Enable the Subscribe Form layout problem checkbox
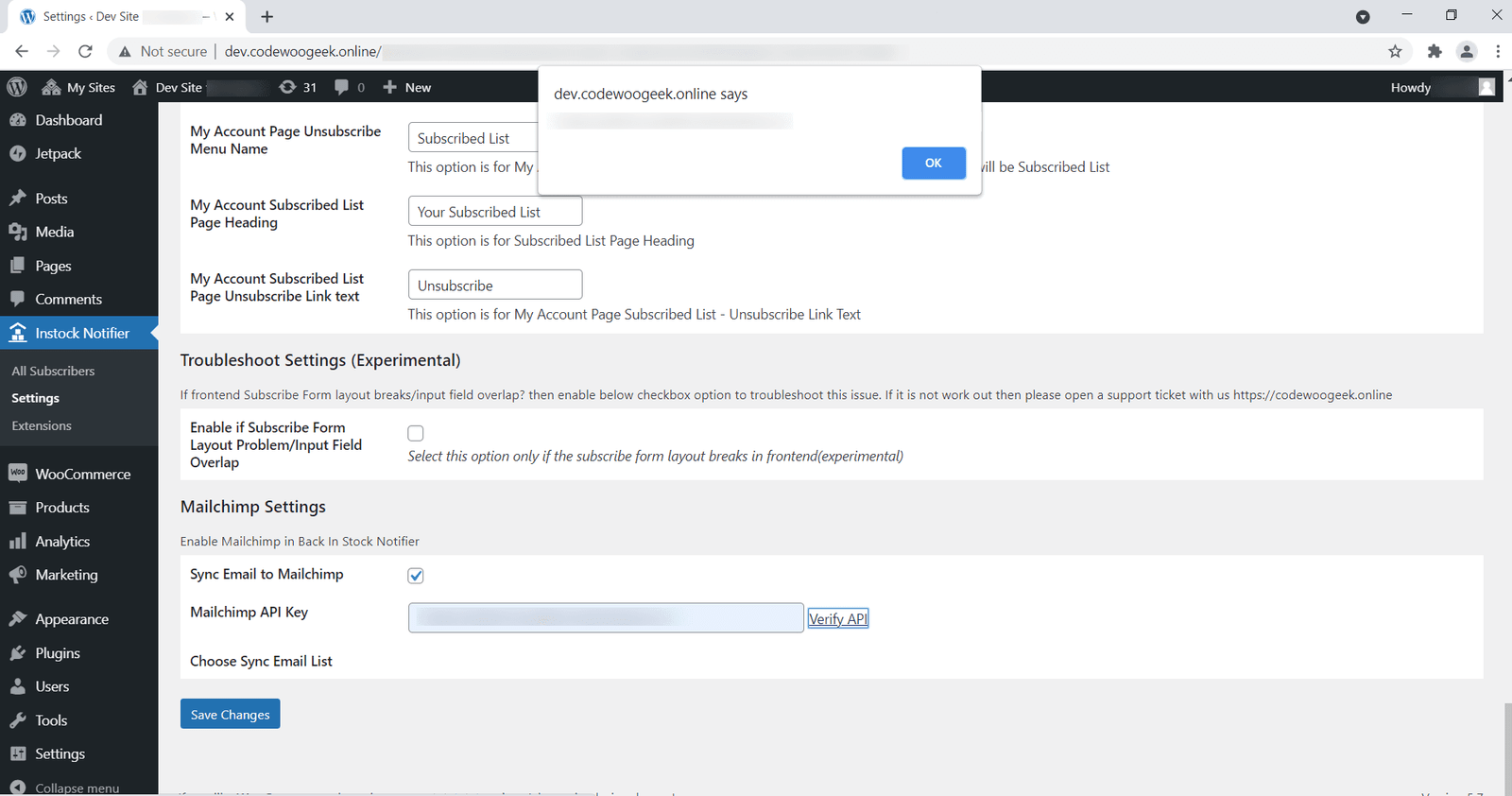This screenshot has width=1512, height=796. pos(416,433)
